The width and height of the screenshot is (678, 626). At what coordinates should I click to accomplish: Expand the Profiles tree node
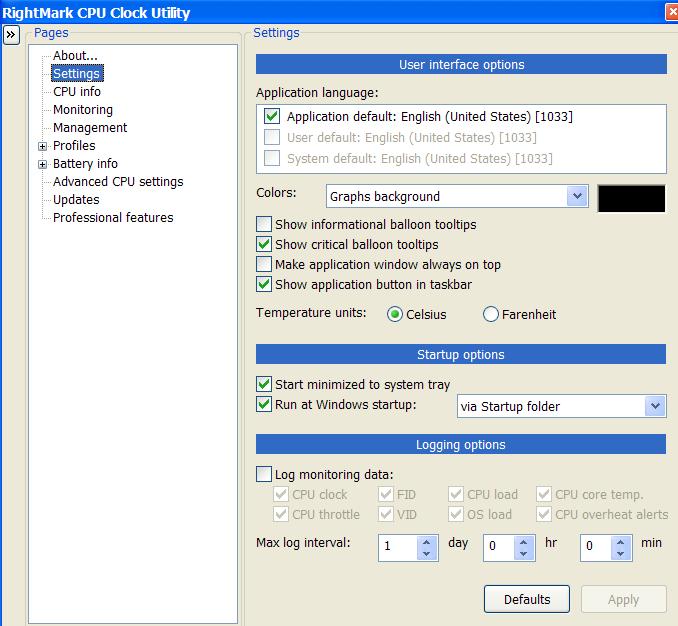tap(42, 146)
